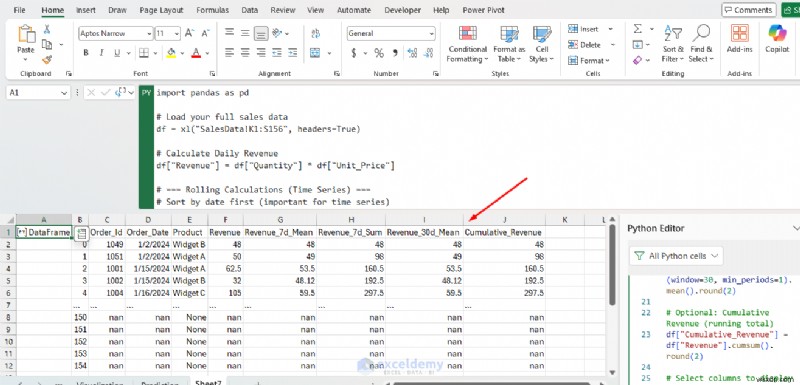Open the Developer tab
This screenshot has width=800, height=385.
(x=403, y=10)
